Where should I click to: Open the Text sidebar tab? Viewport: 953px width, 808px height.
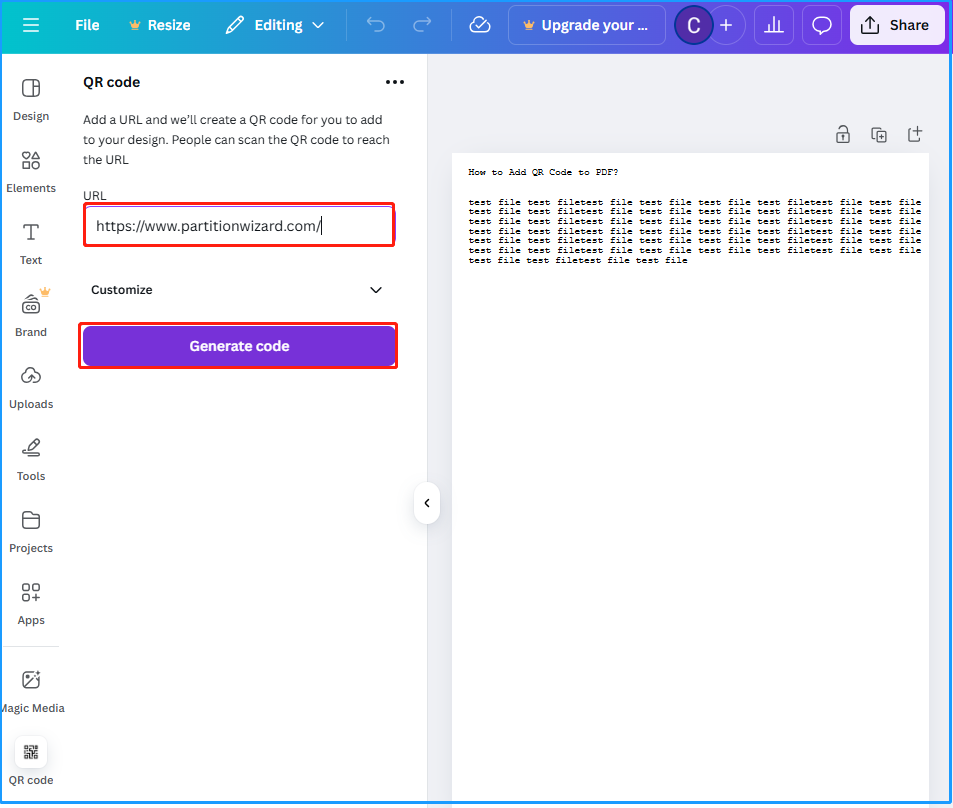[31, 244]
